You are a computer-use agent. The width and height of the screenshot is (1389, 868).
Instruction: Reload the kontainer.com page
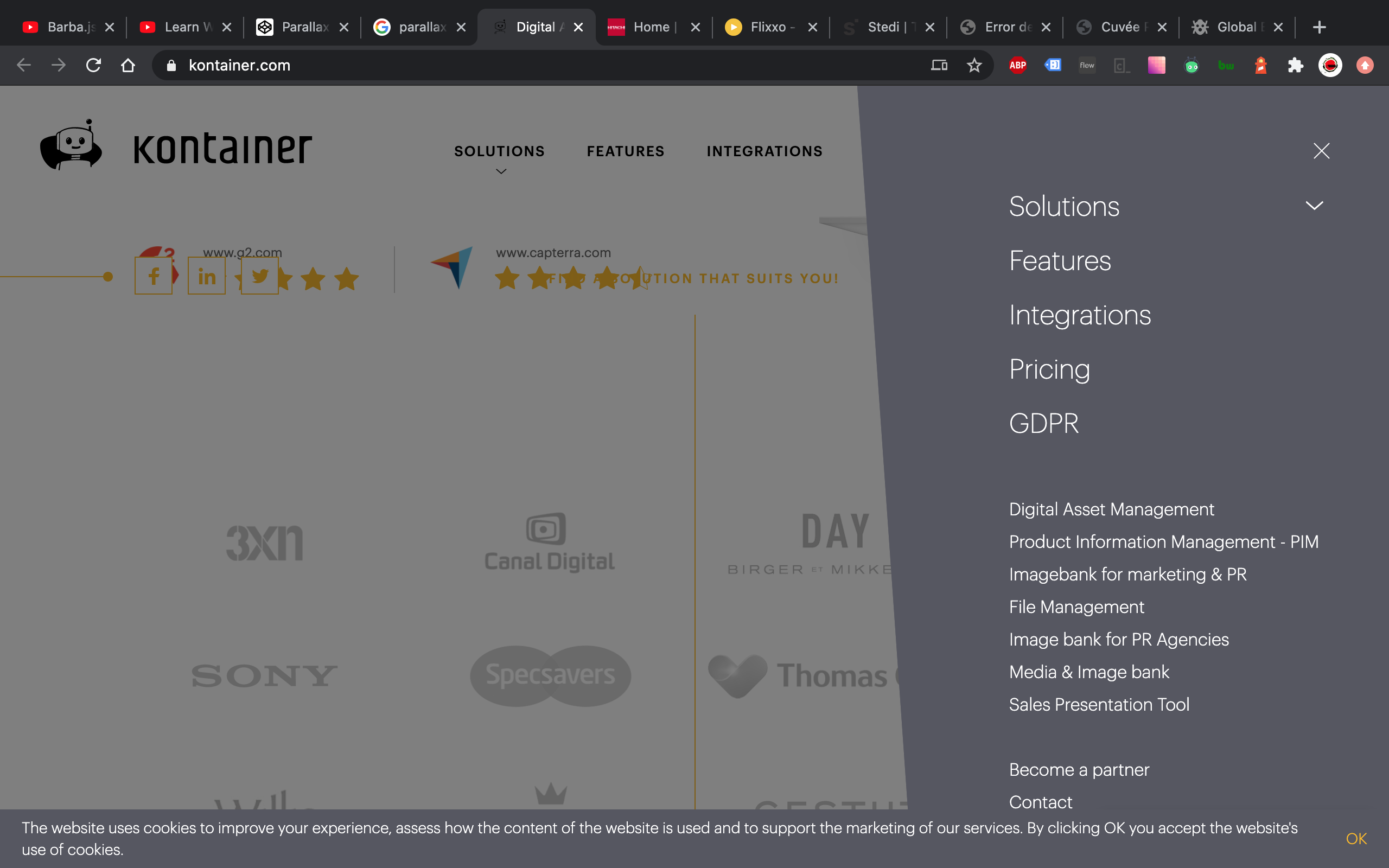93,66
